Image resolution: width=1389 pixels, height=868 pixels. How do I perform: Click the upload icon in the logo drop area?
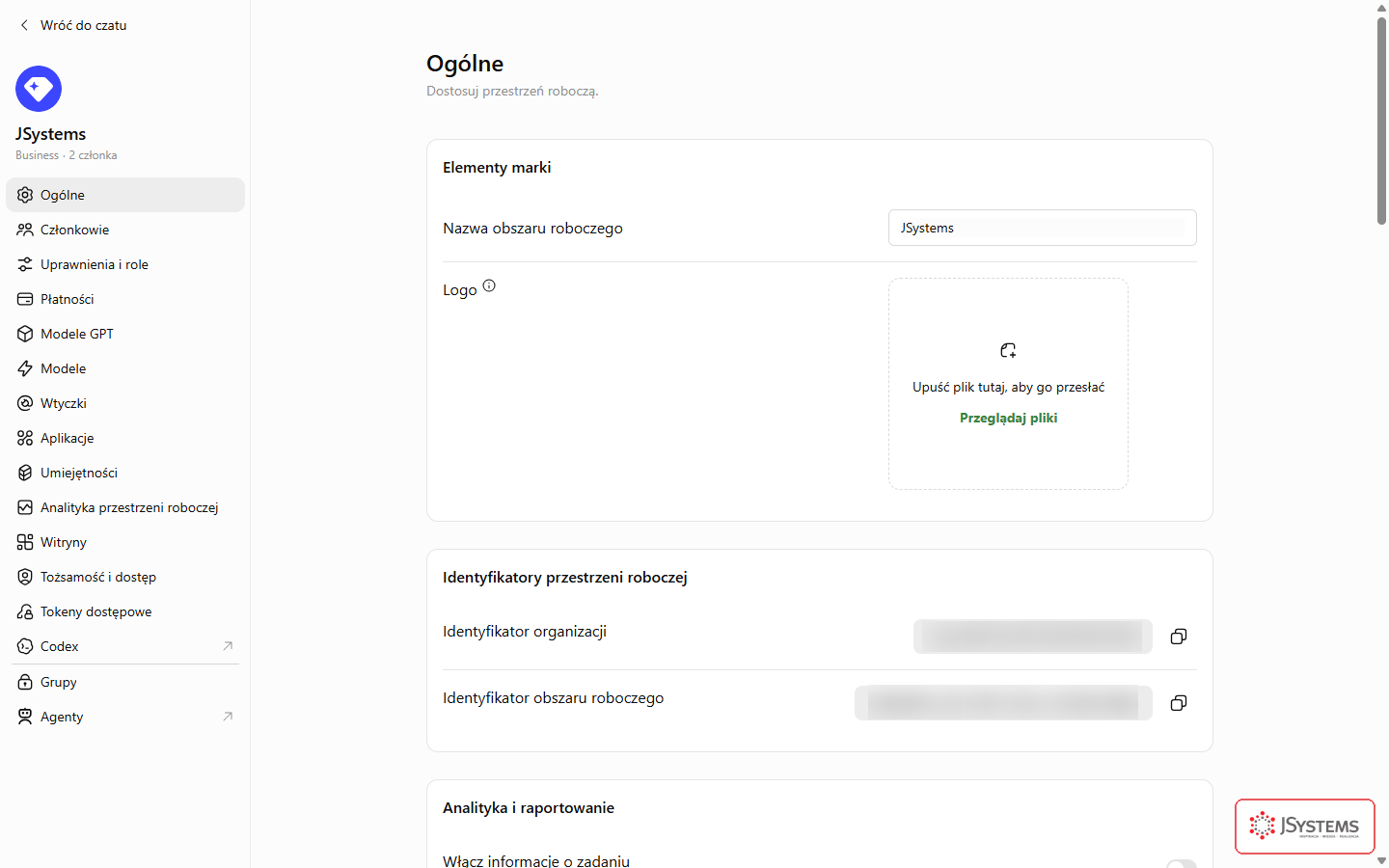click(x=1008, y=350)
